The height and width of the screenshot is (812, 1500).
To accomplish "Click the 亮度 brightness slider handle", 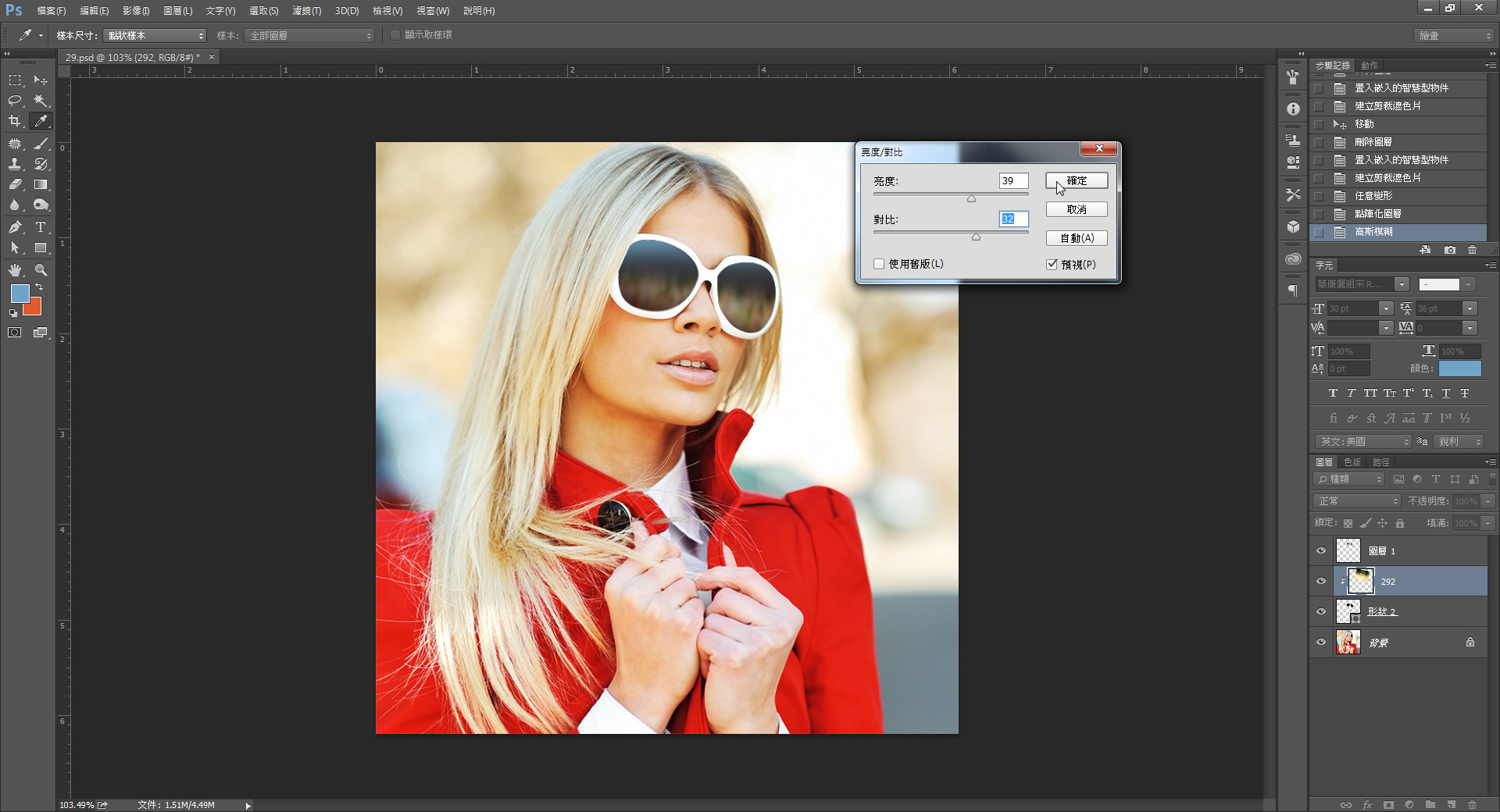I will point(971,199).
